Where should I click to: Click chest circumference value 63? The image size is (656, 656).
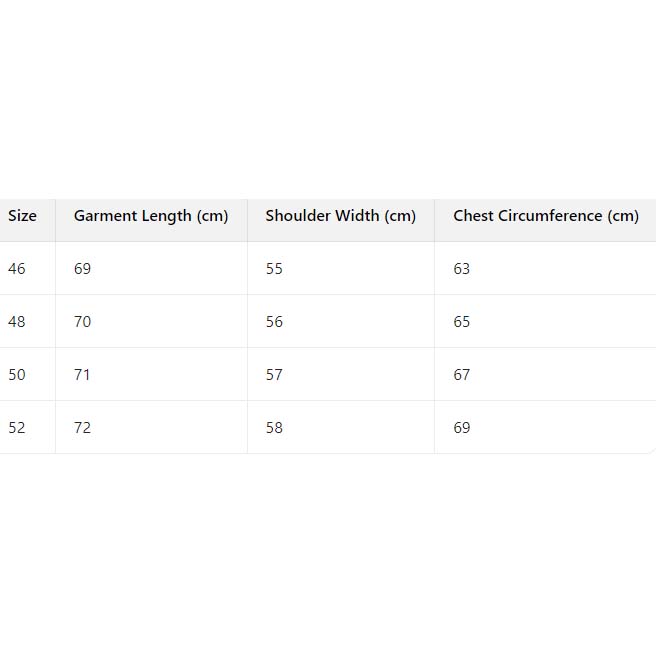(x=461, y=269)
